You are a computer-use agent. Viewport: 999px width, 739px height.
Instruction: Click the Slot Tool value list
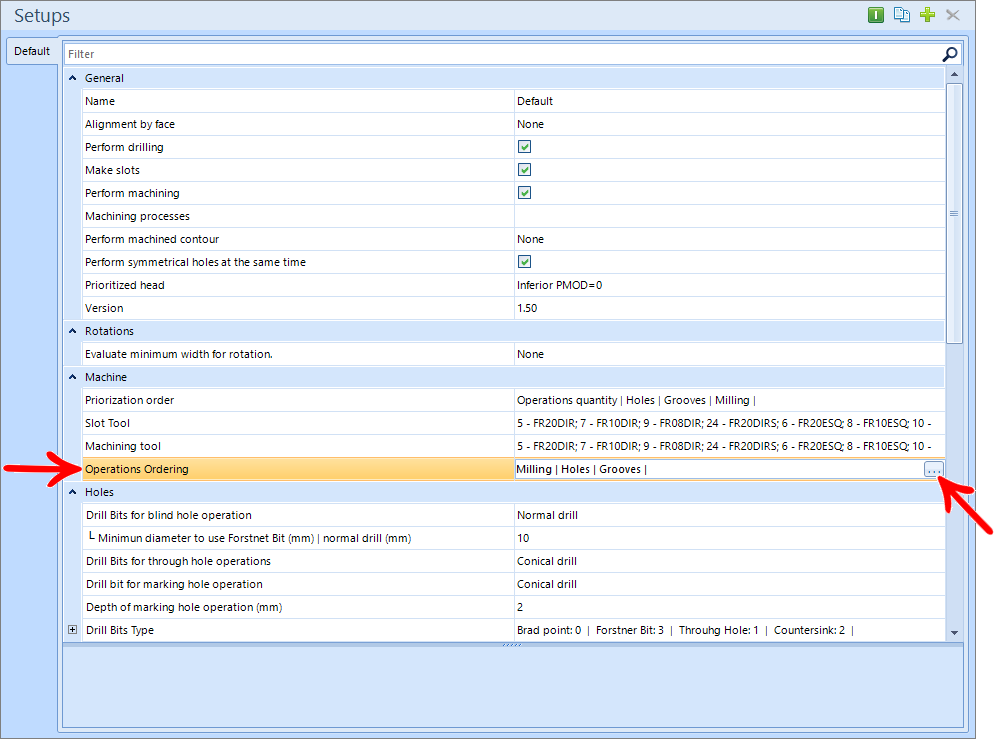724,423
